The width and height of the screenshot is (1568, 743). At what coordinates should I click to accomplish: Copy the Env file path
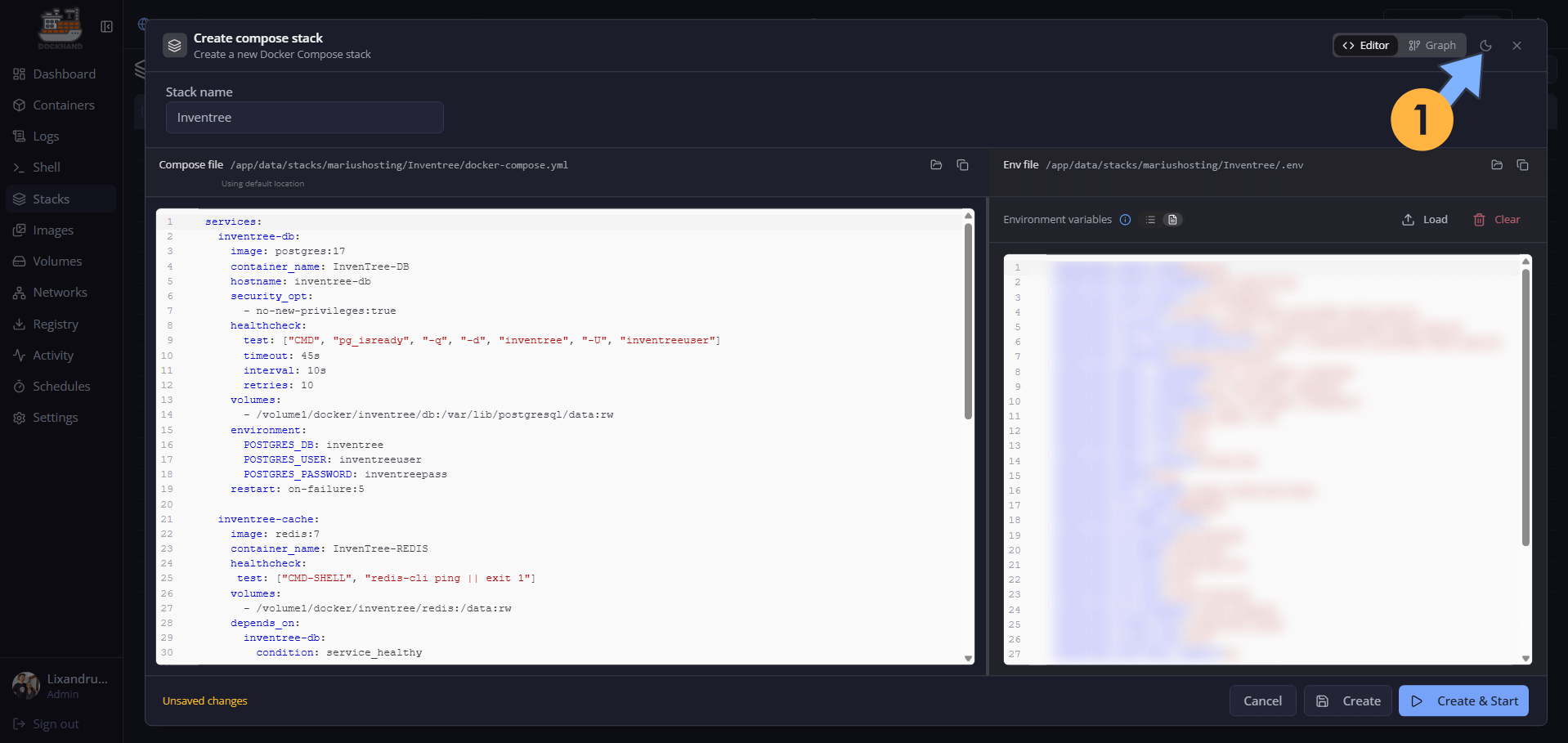coord(1522,165)
